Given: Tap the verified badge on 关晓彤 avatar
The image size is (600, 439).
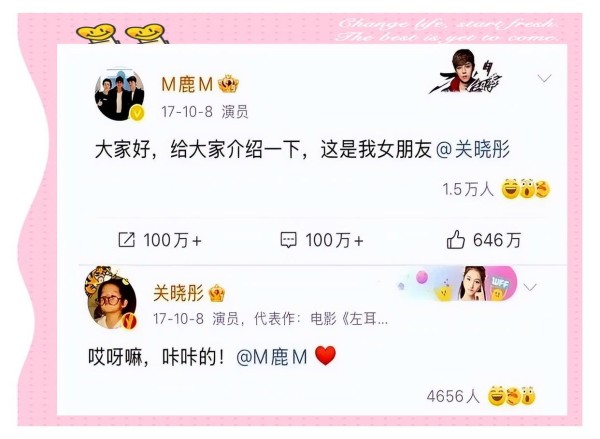Looking at the screenshot, I should 129,320.
